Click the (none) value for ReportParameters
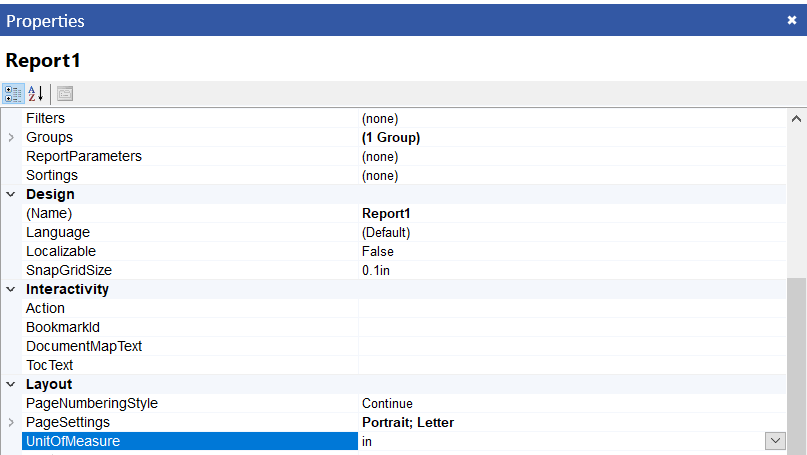The image size is (807, 455). pyautogui.click(x=380, y=156)
